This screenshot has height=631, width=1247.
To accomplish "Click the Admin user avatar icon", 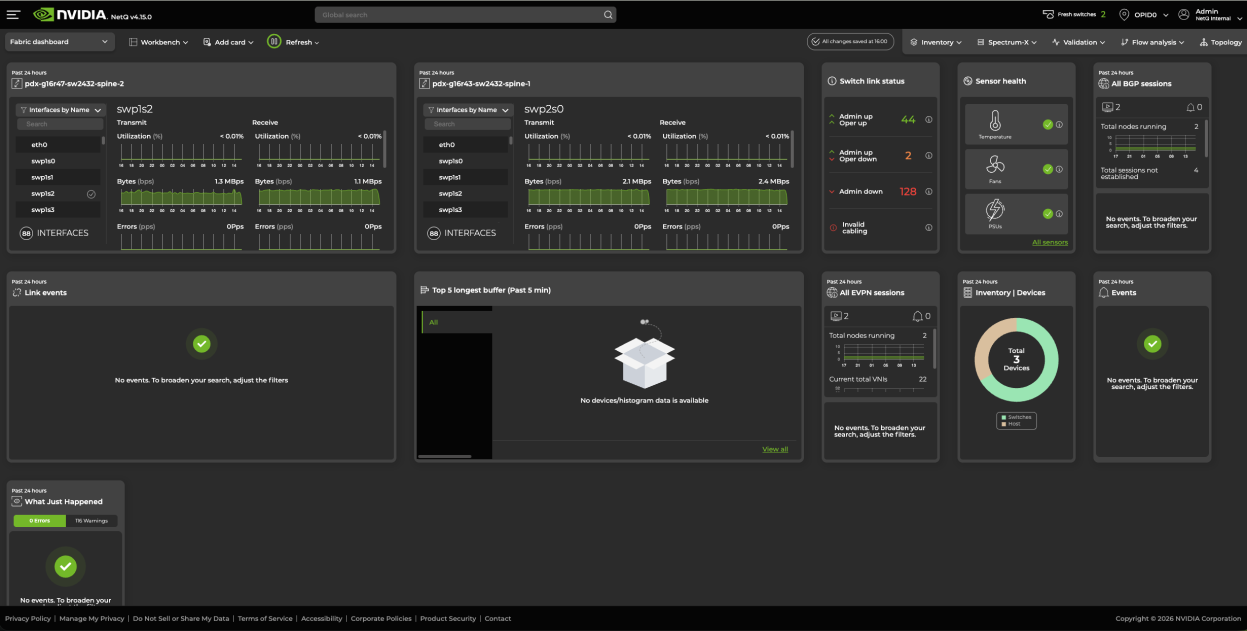I will (1184, 14).
